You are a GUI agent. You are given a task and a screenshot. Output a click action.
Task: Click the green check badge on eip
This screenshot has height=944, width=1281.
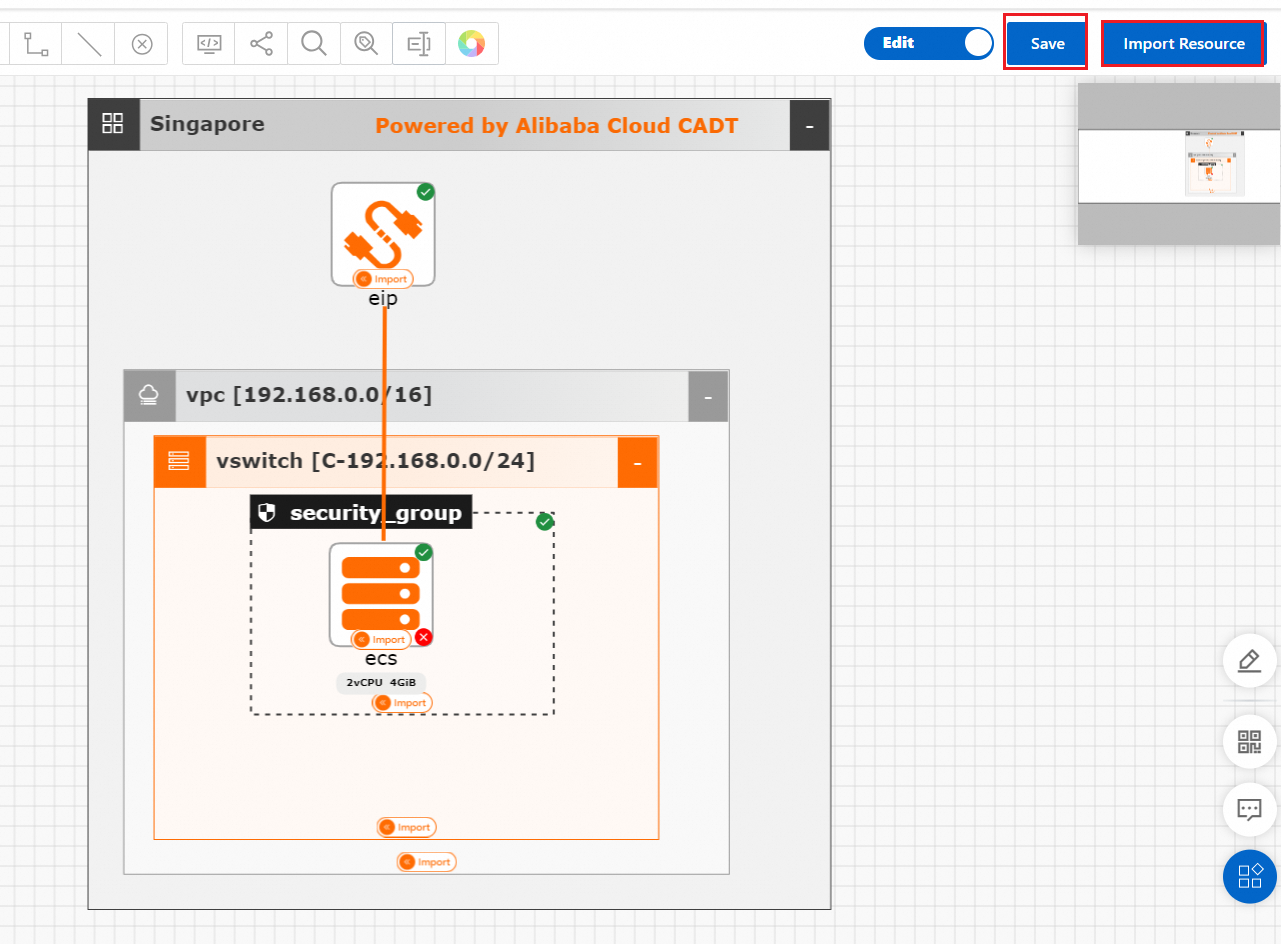(425, 191)
